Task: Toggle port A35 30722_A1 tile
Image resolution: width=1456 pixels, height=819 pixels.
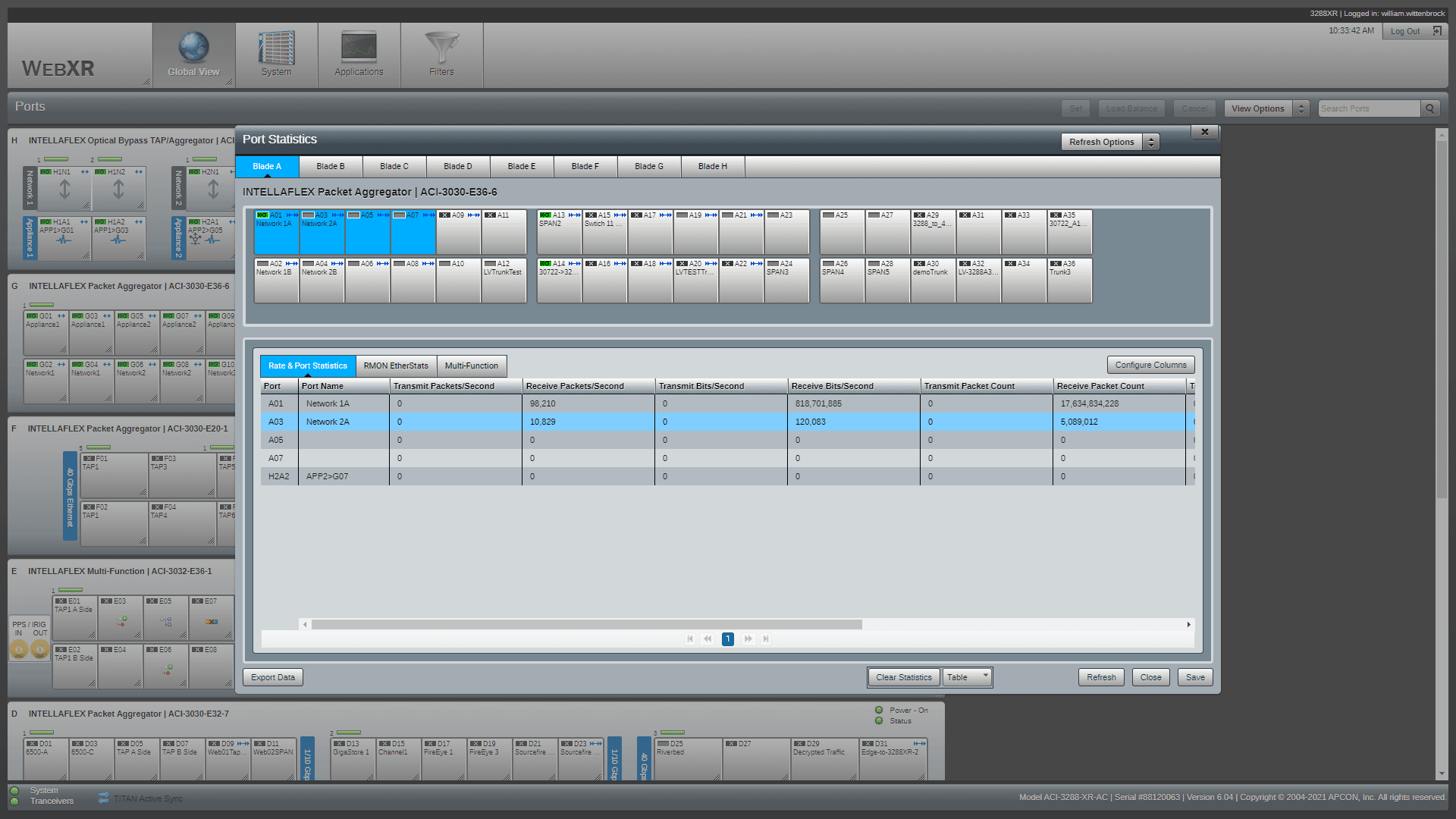Action: click(x=1070, y=232)
